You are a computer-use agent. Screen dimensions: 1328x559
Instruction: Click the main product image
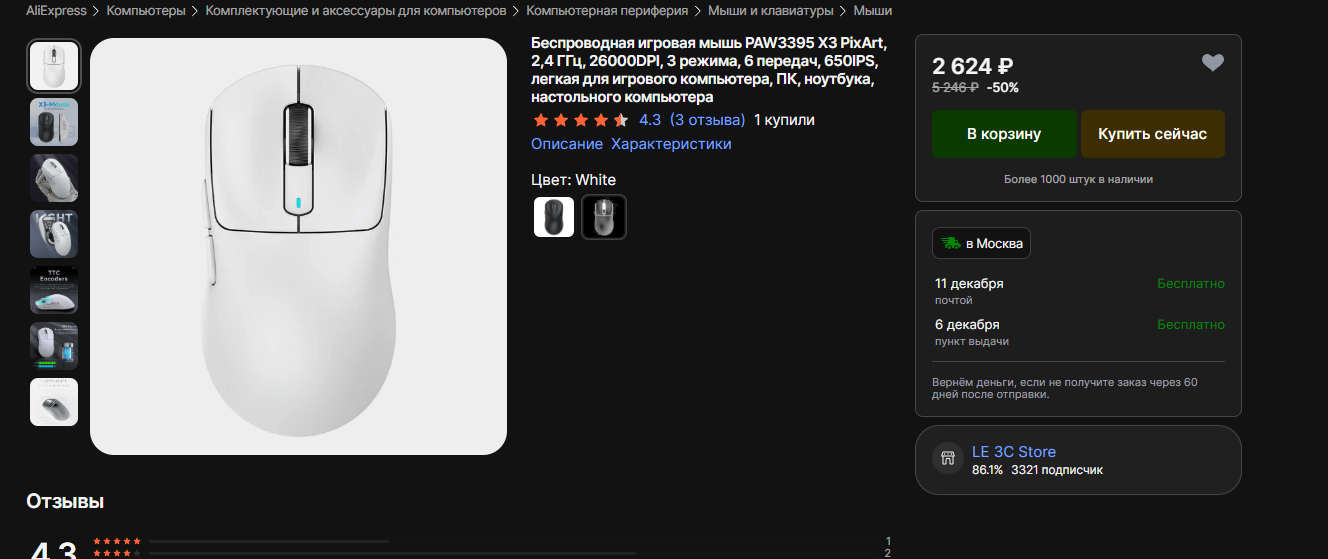(x=298, y=246)
